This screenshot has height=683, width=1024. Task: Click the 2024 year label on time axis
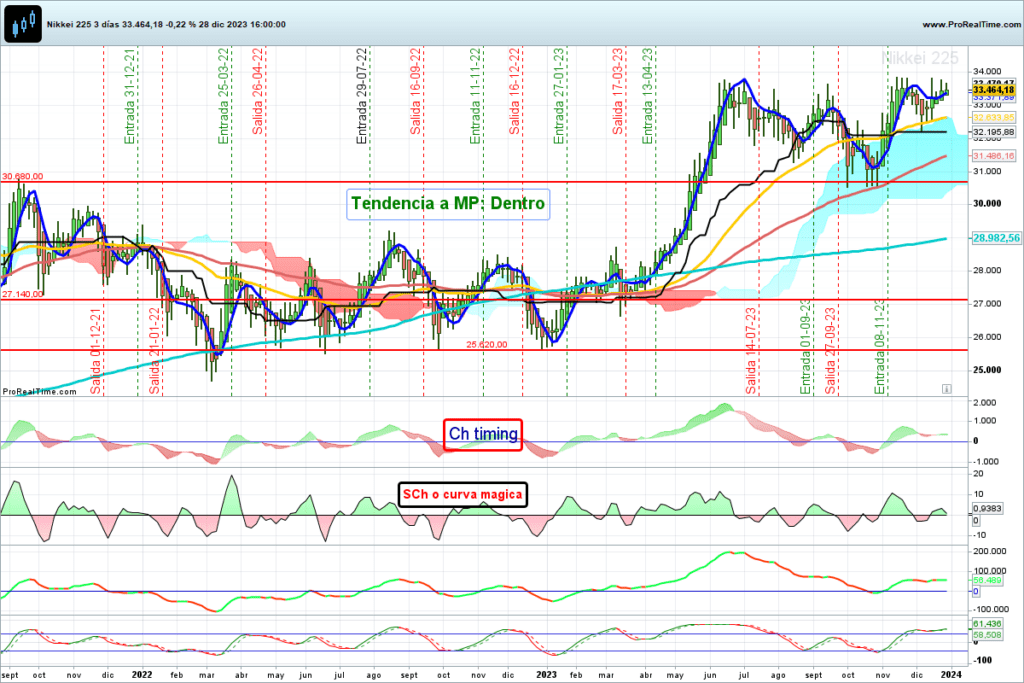tap(951, 675)
